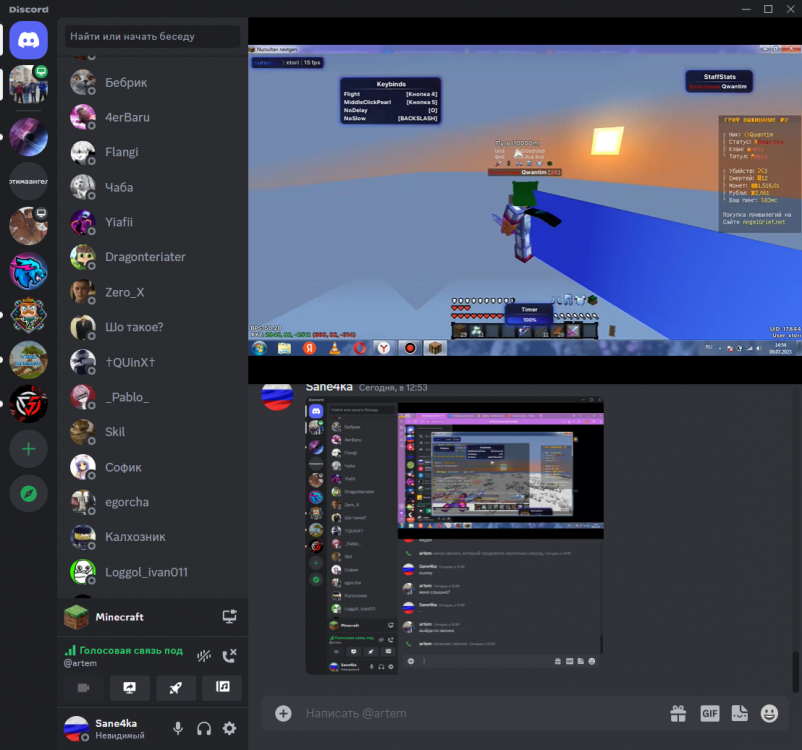The width and height of the screenshot is (802, 750).
Task: Disconnect from the voice call
Action: (228, 656)
